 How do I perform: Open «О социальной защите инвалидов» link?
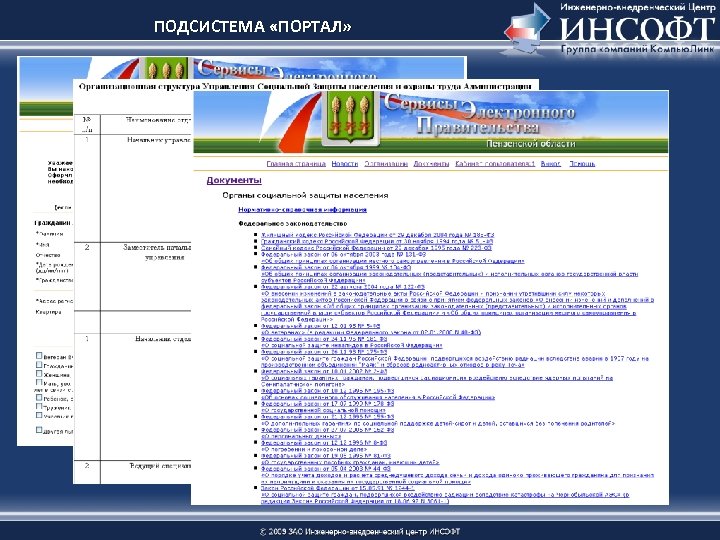352,345
